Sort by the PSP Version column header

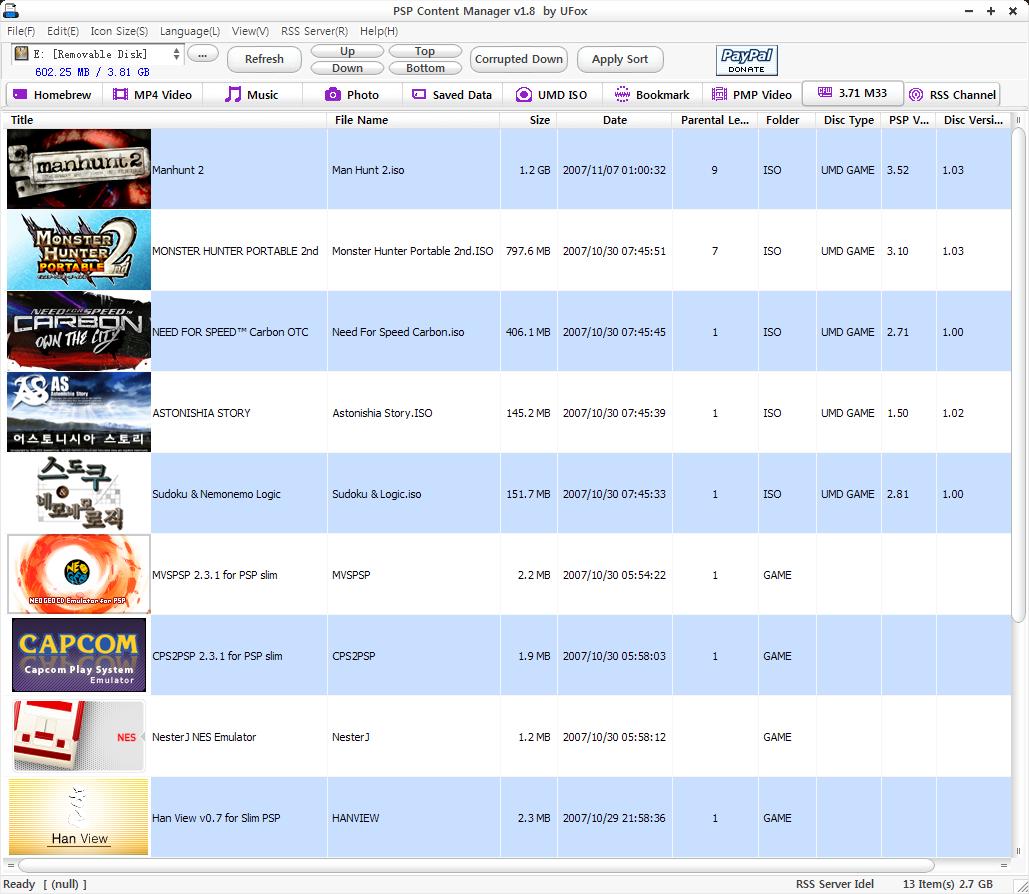[x=909, y=120]
